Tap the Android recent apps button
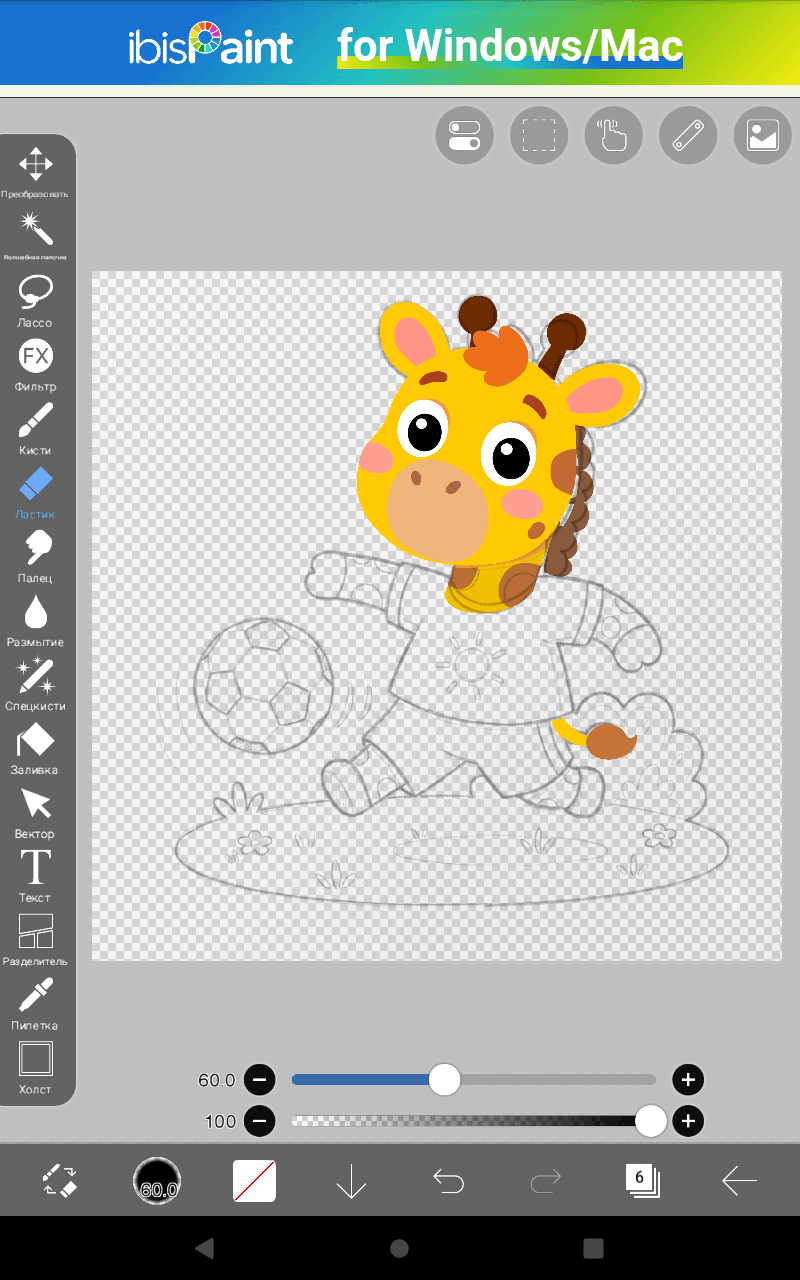800x1280 pixels. point(593,1247)
